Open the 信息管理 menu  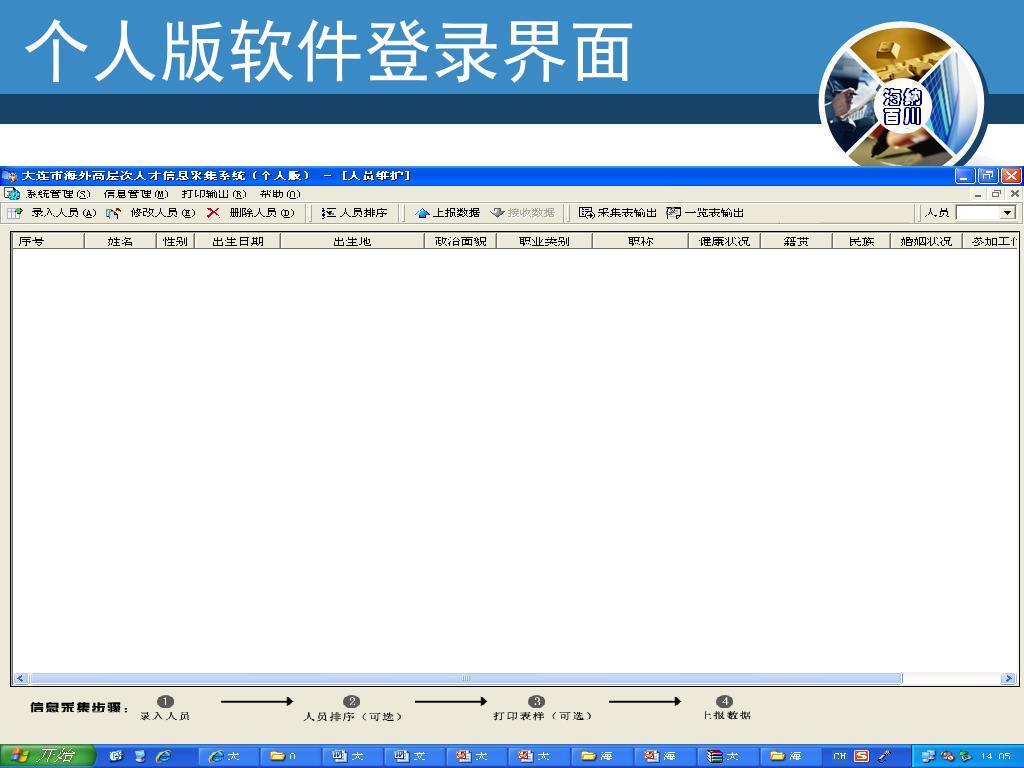[135, 194]
